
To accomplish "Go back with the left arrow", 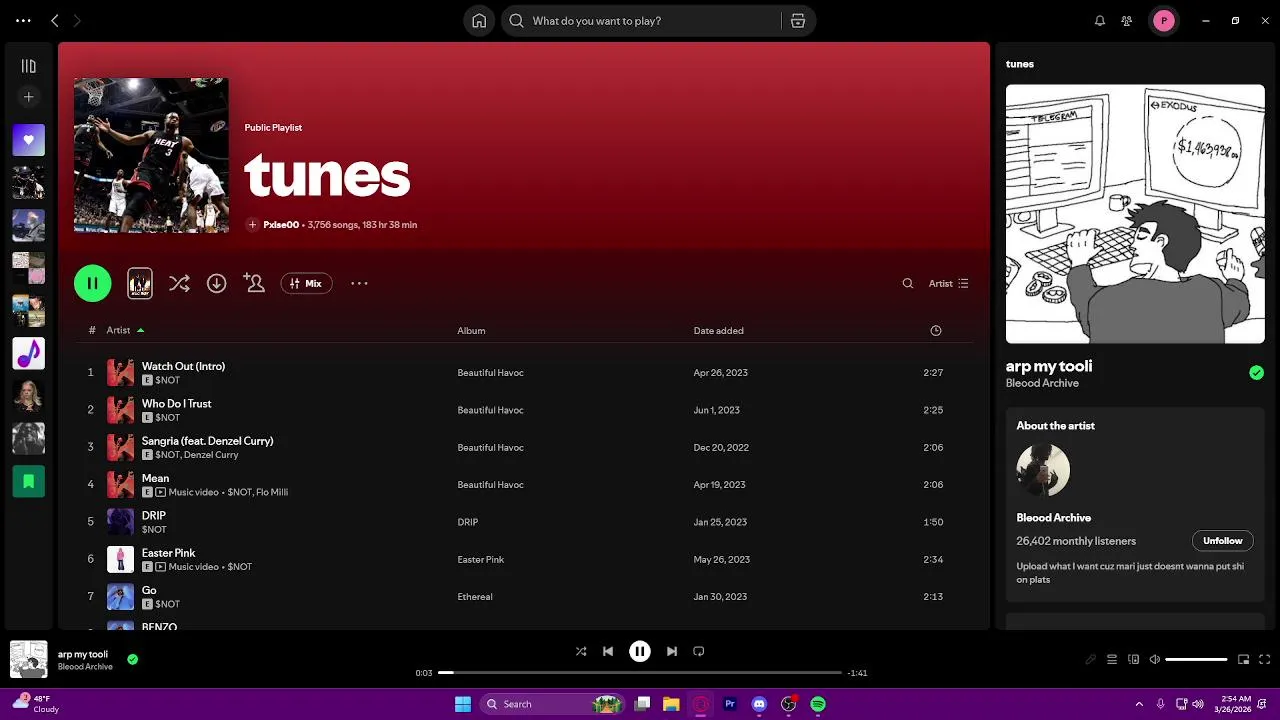I will click(x=55, y=21).
